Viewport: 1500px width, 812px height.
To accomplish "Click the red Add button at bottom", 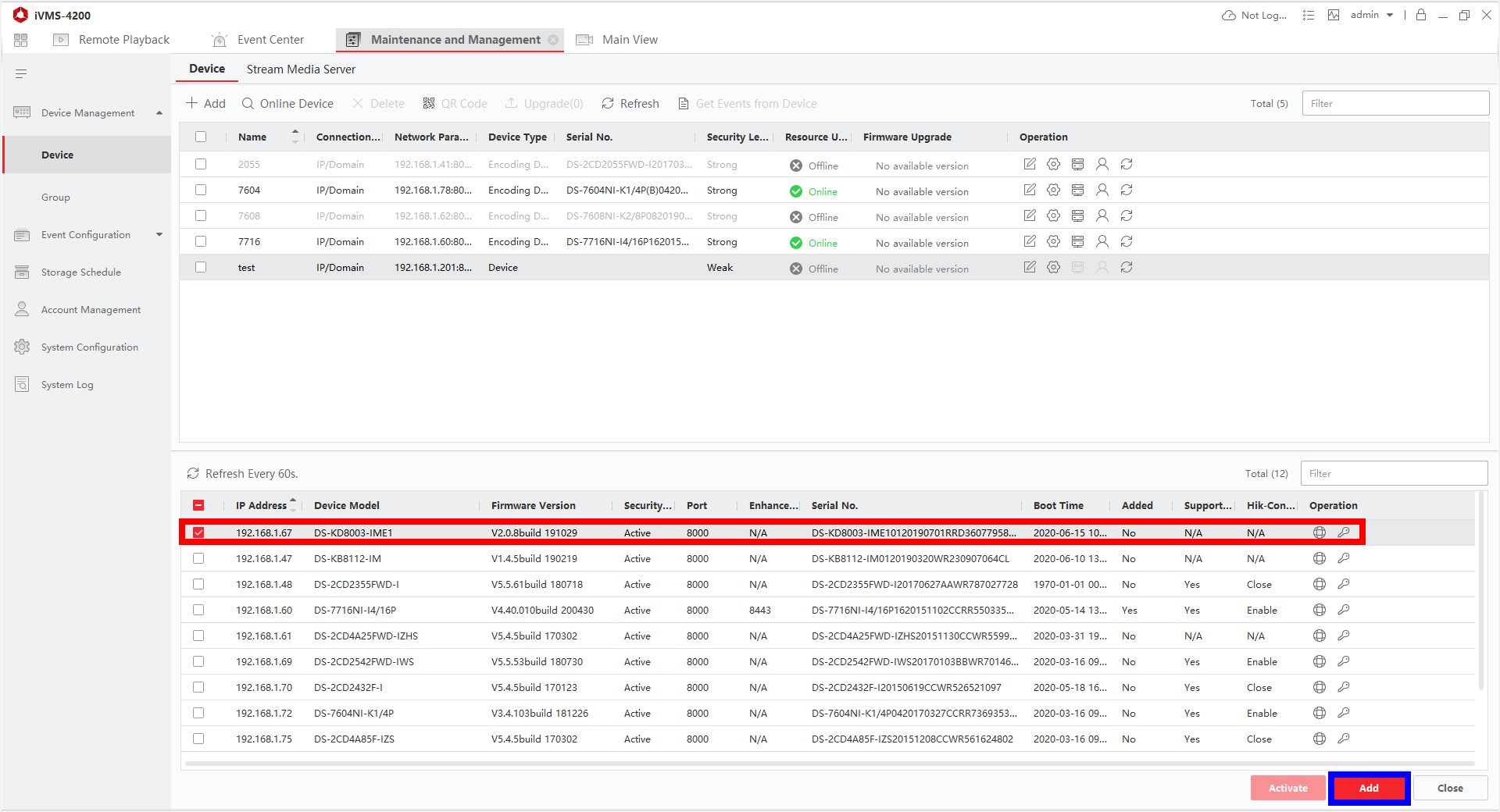I will (x=1368, y=788).
